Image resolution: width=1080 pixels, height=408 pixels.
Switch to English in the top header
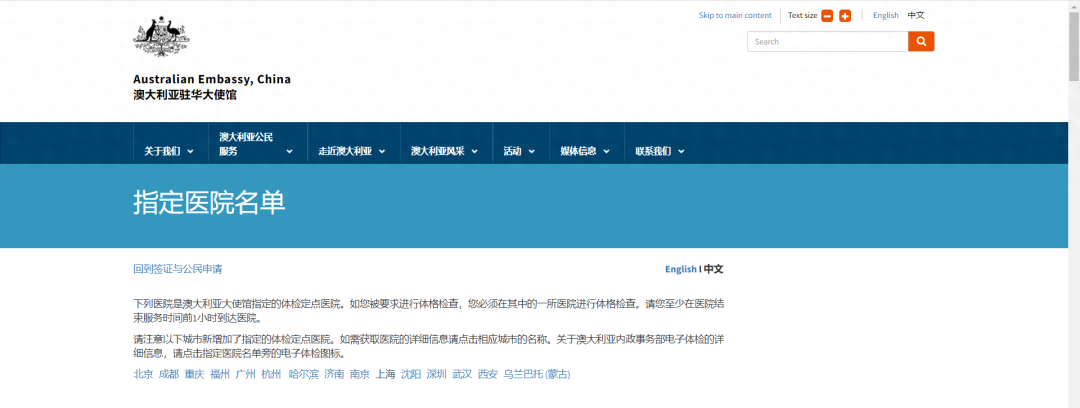pos(885,16)
